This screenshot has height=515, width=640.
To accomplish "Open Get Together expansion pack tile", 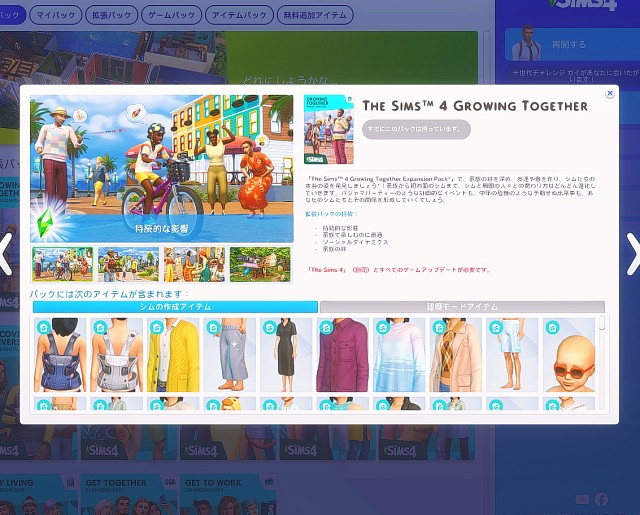I will click(129, 494).
